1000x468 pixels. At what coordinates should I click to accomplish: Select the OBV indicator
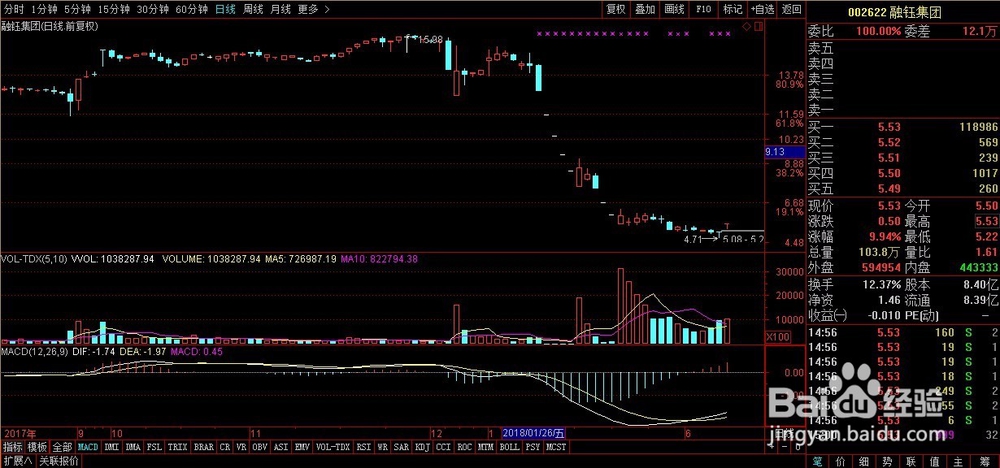click(x=261, y=447)
